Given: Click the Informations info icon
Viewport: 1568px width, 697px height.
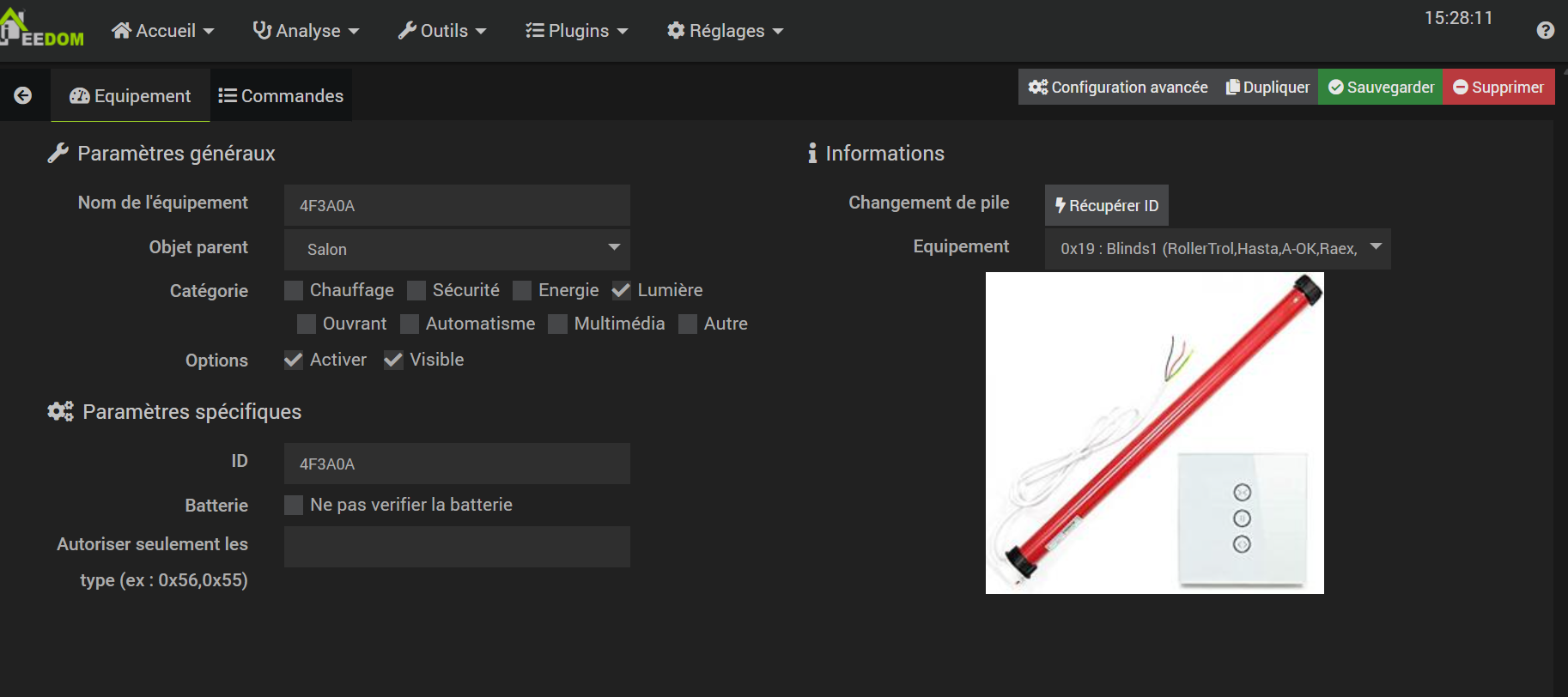Looking at the screenshot, I should coord(812,153).
